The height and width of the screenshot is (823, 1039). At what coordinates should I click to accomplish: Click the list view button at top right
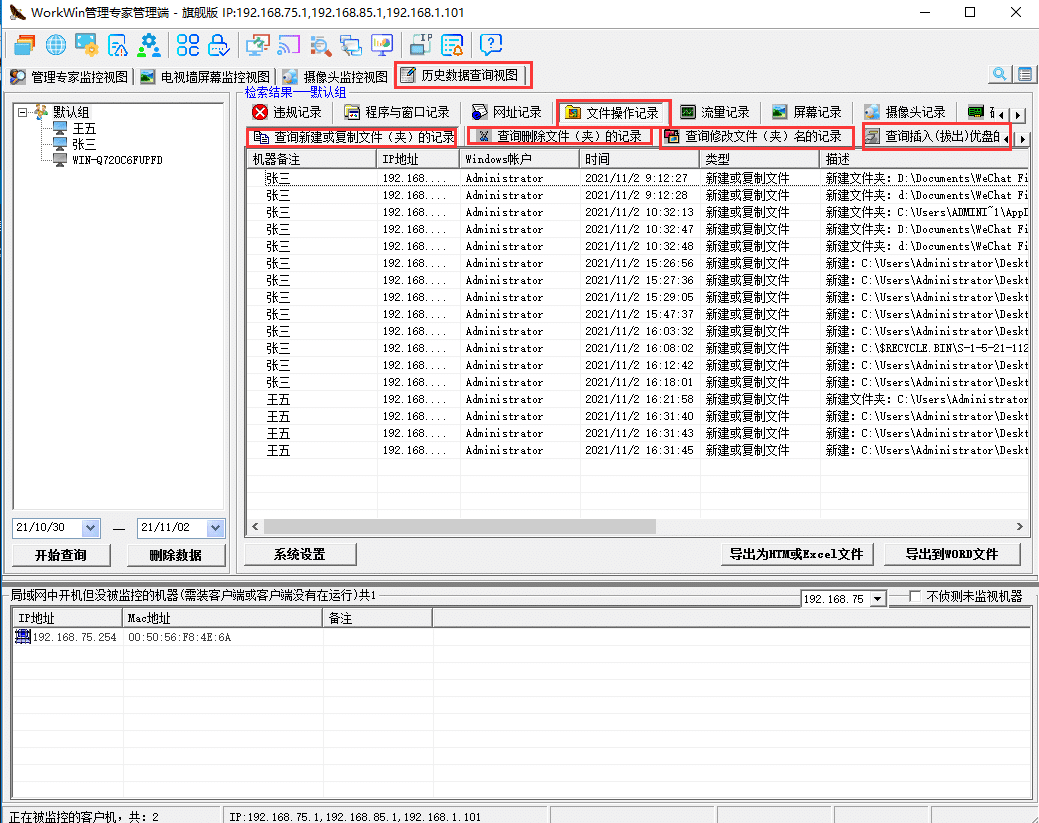pyautogui.click(x=1024, y=74)
